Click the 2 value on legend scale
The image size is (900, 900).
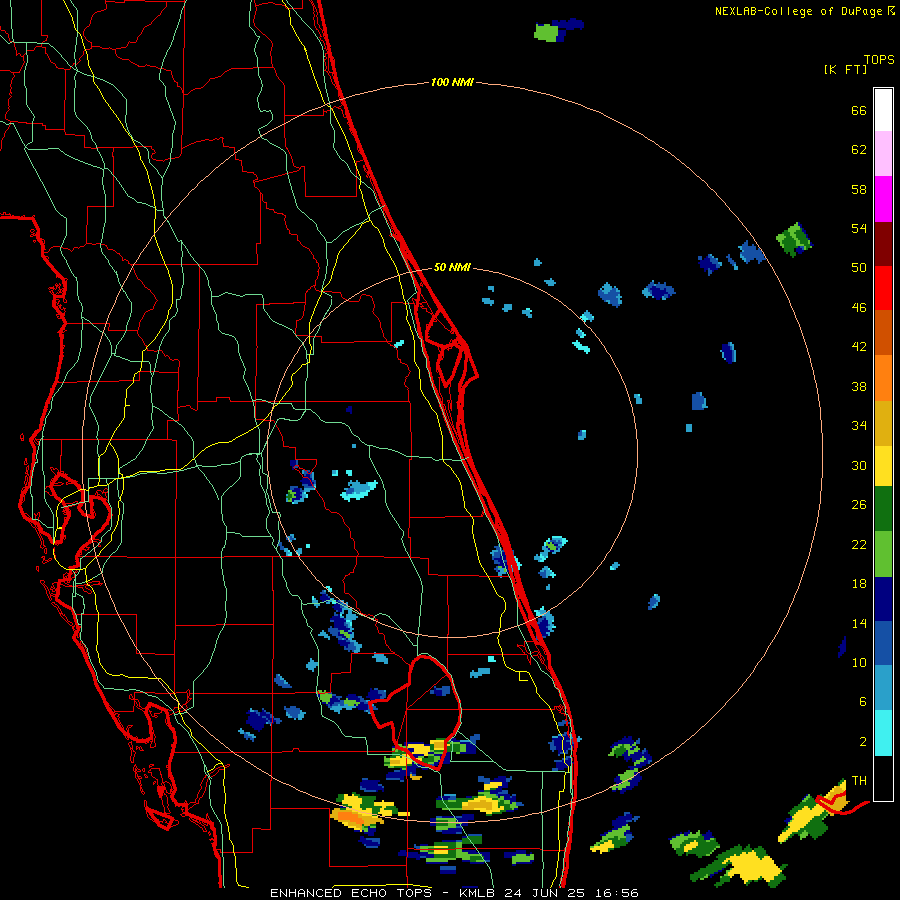[863, 742]
